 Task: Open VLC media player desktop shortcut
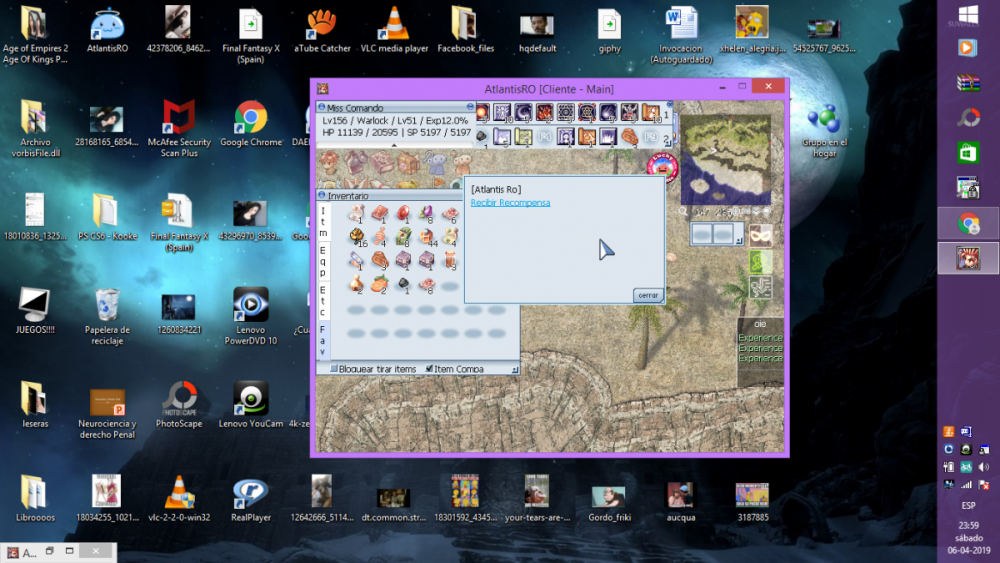tap(394, 30)
